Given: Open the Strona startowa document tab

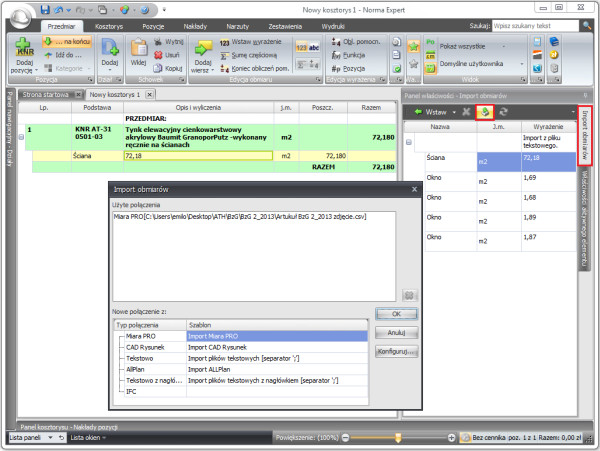Looking at the screenshot, I should pos(49,93).
